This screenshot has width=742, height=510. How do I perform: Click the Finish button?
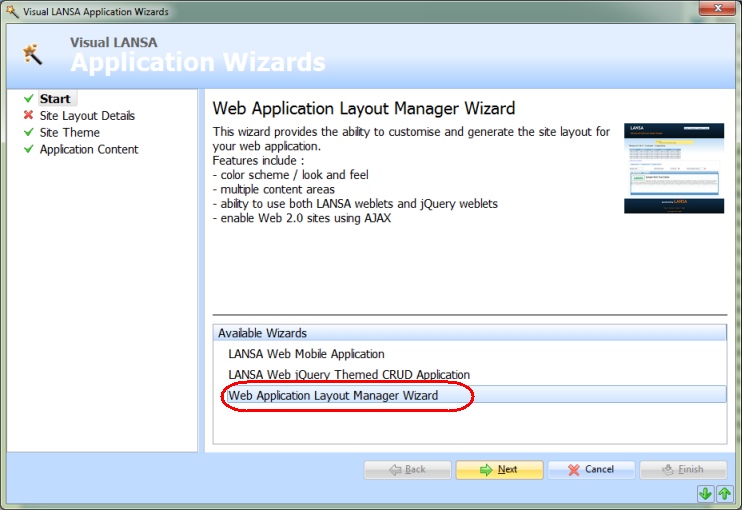(683, 469)
